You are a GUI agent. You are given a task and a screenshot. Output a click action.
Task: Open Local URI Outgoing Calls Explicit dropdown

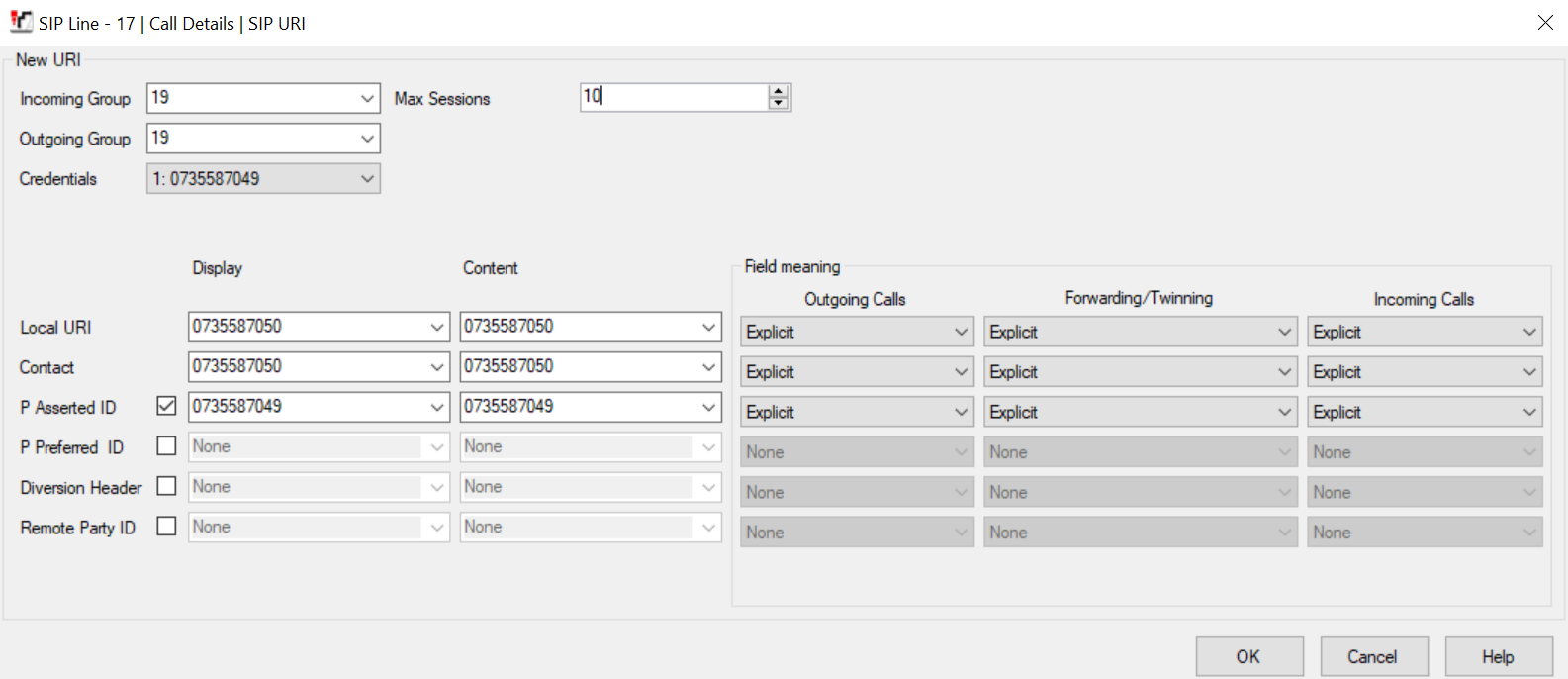click(857, 332)
